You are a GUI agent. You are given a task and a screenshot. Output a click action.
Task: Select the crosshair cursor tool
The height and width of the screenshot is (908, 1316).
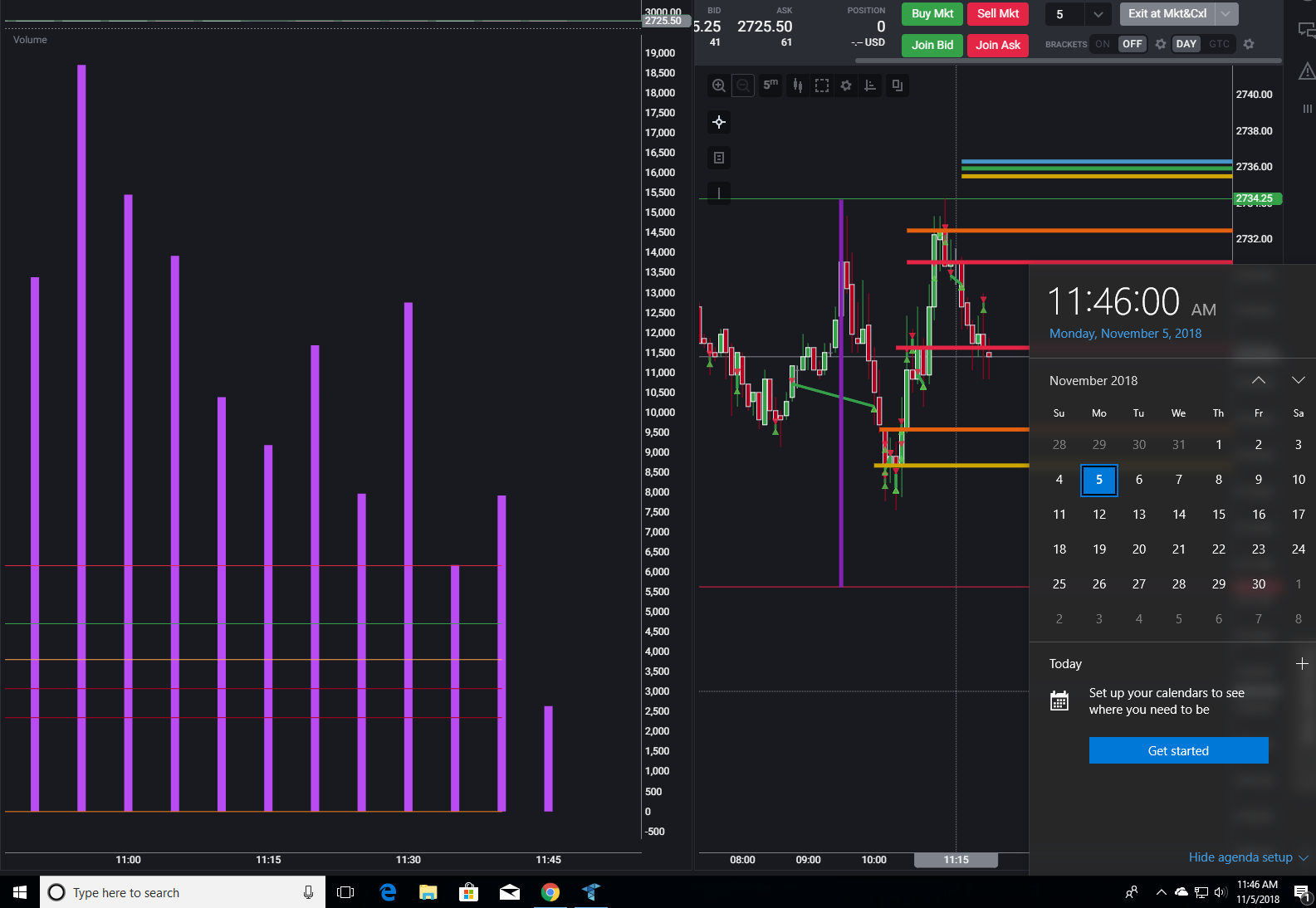coord(719,122)
